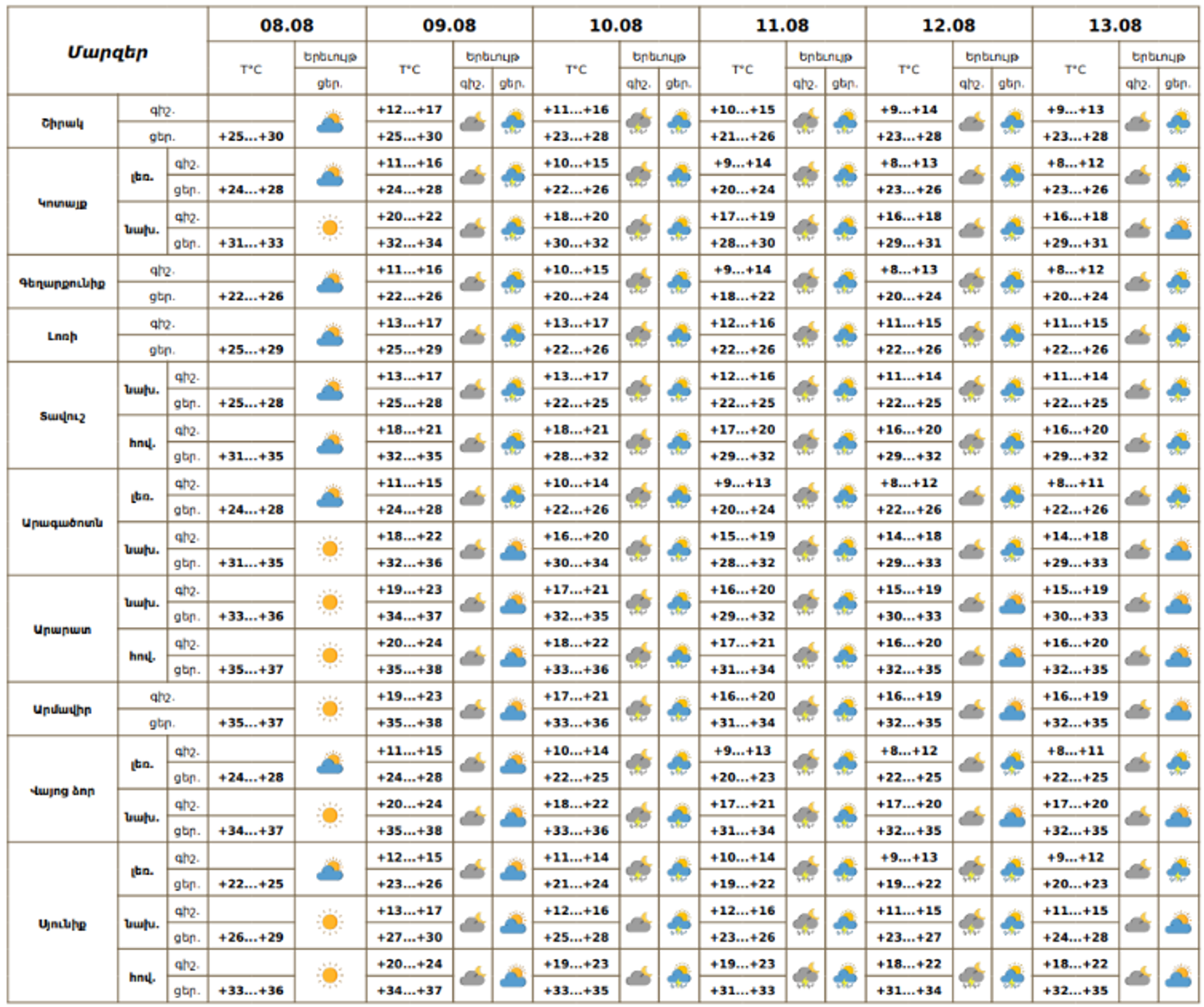The image size is (1204, 1007).
Task: Click the 08.08 partly cloudy icon for Գեղարքունիք
Action: pyautogui.click(x=330, y=282)
